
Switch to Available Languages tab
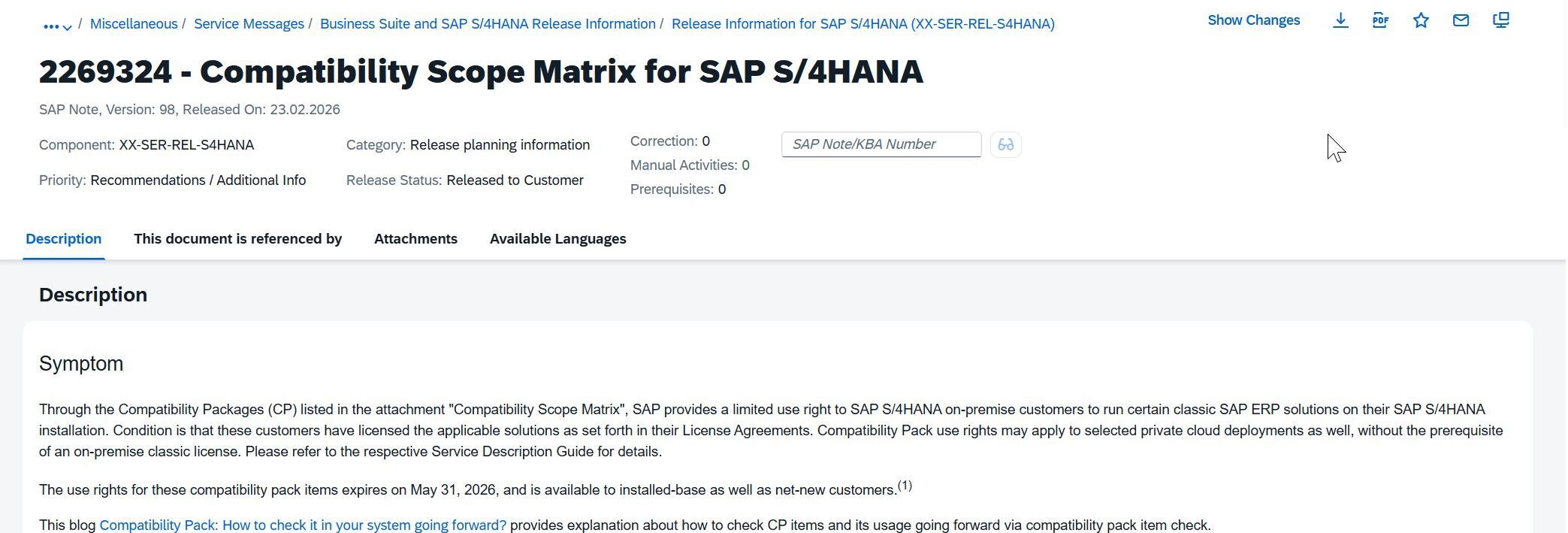[x=557, y=239]
